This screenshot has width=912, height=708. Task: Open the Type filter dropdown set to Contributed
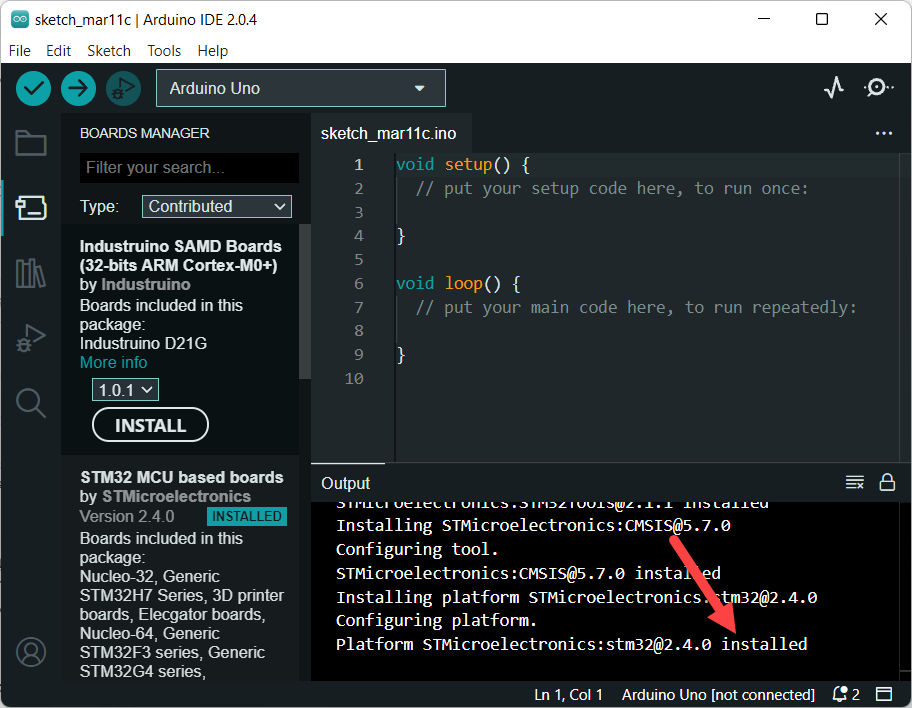click(x=216, y=207)
